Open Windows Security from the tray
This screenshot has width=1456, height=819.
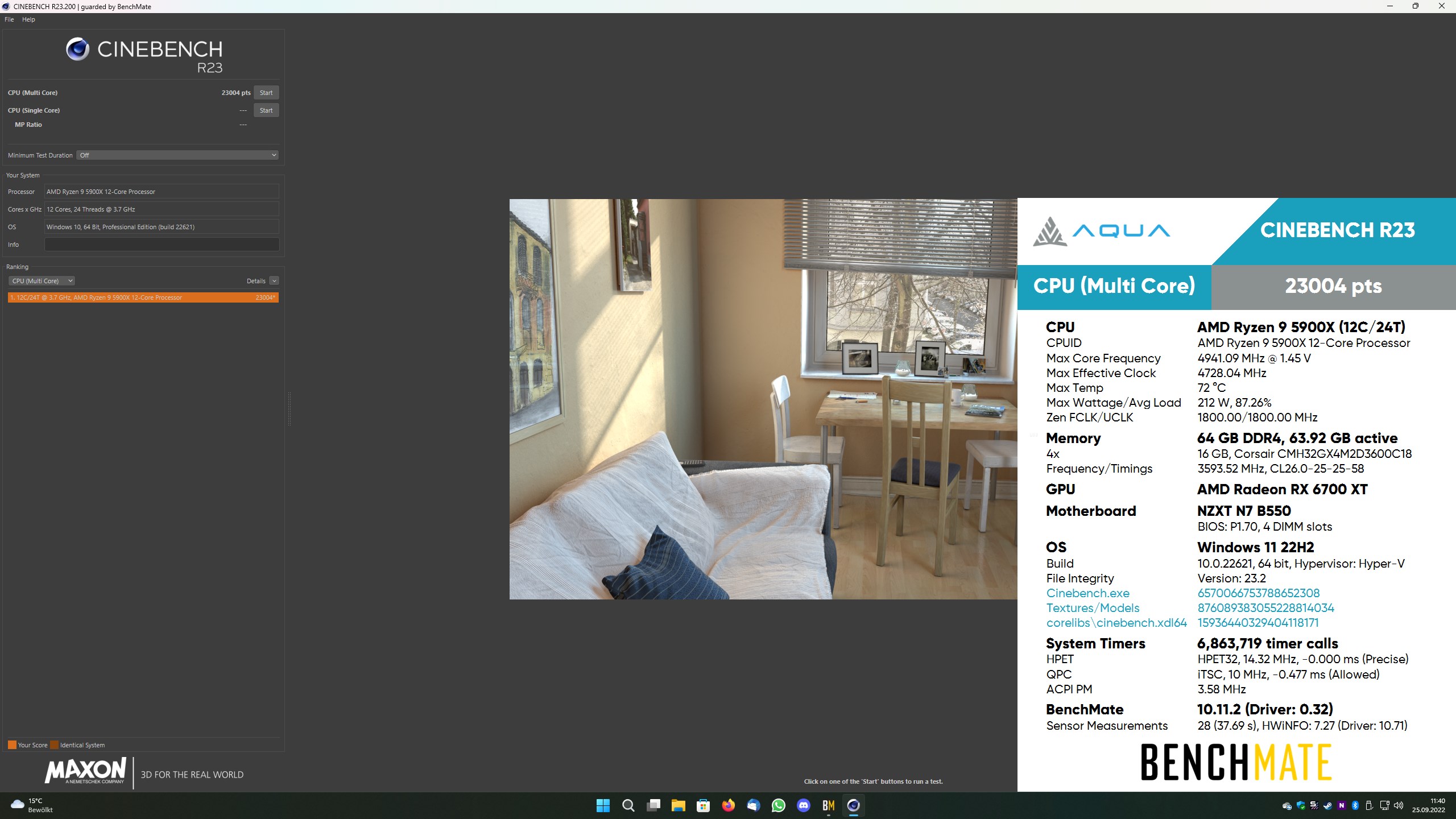pos(1300,805)
